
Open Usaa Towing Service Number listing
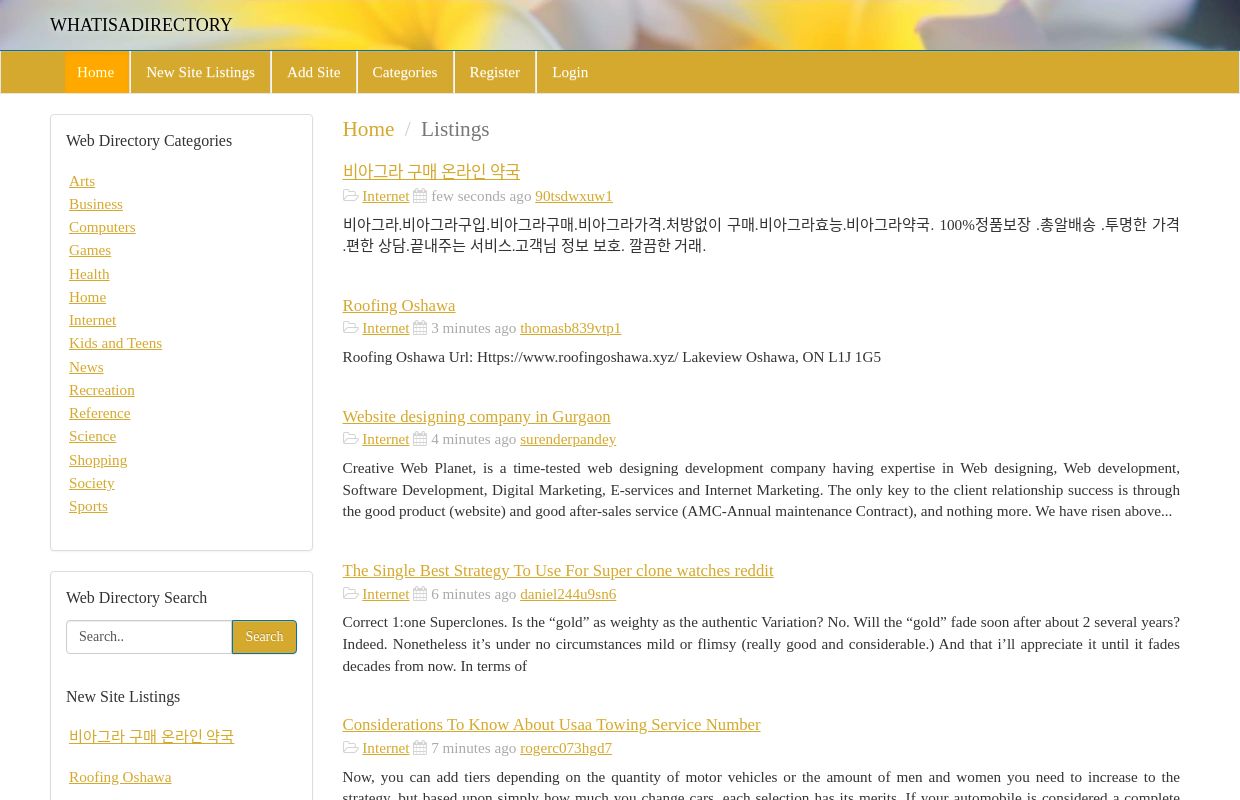[551, 725]
